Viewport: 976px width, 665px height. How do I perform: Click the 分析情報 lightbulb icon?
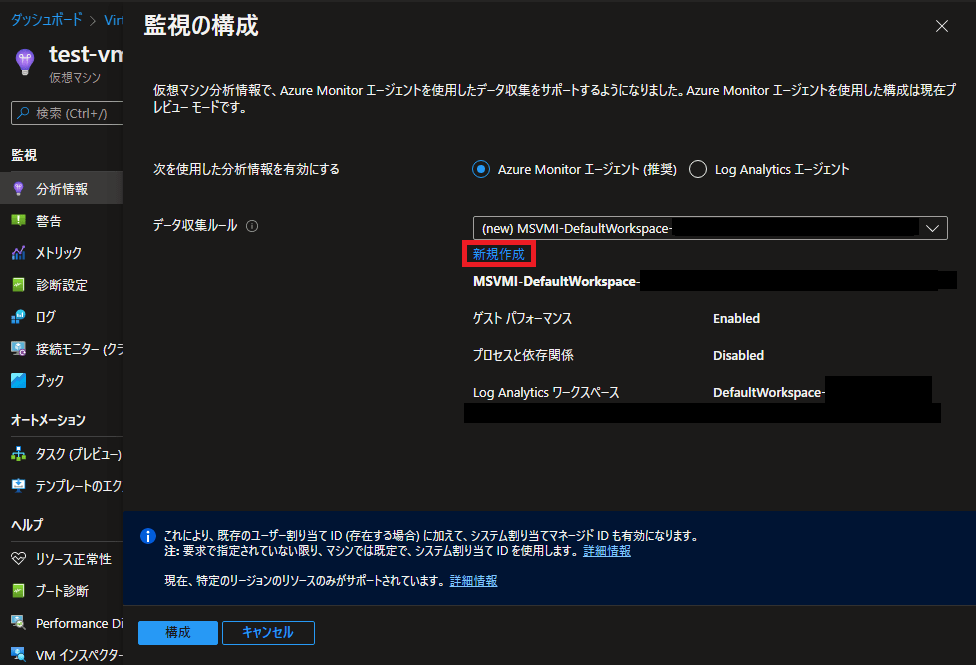click(19, 189)
